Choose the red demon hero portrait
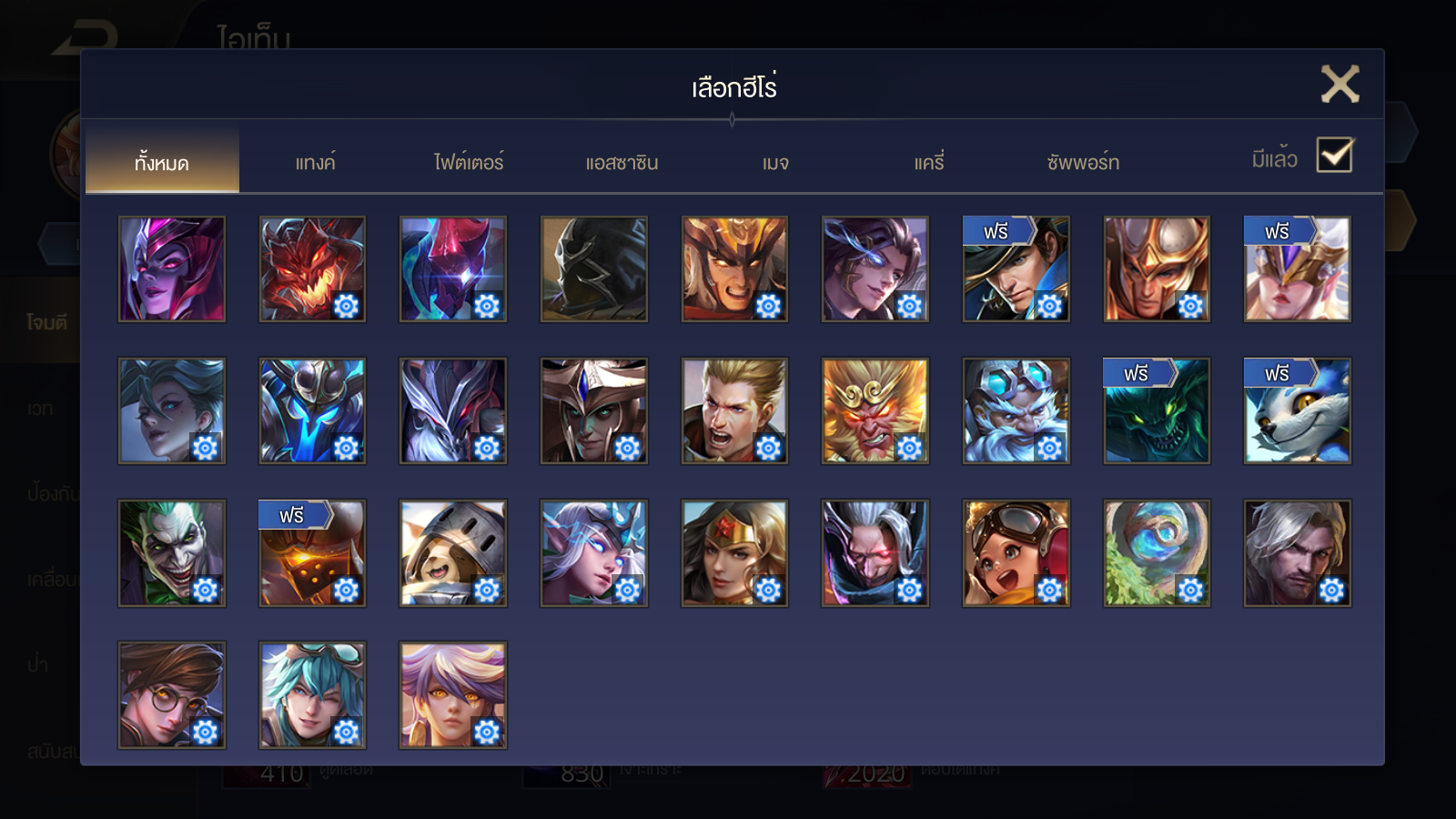 pos(312,268)
